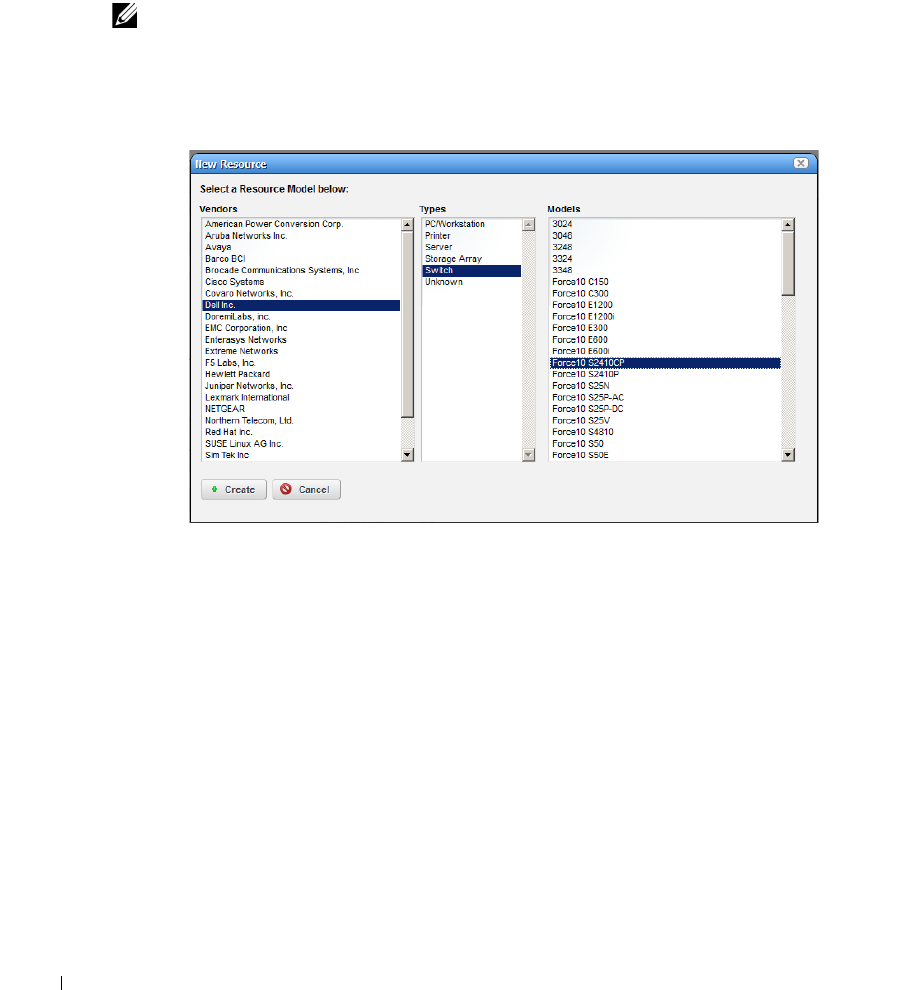Click the Models list scroll-up arrow
The width and height of the screenshot is (900, 990).
[x=788, y=224]
